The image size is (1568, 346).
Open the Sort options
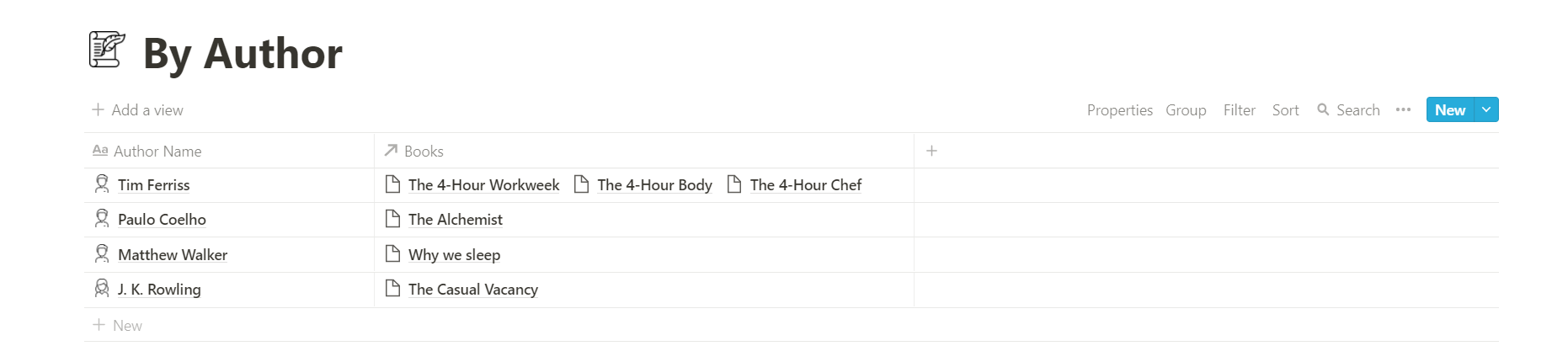click(1285, 110)
